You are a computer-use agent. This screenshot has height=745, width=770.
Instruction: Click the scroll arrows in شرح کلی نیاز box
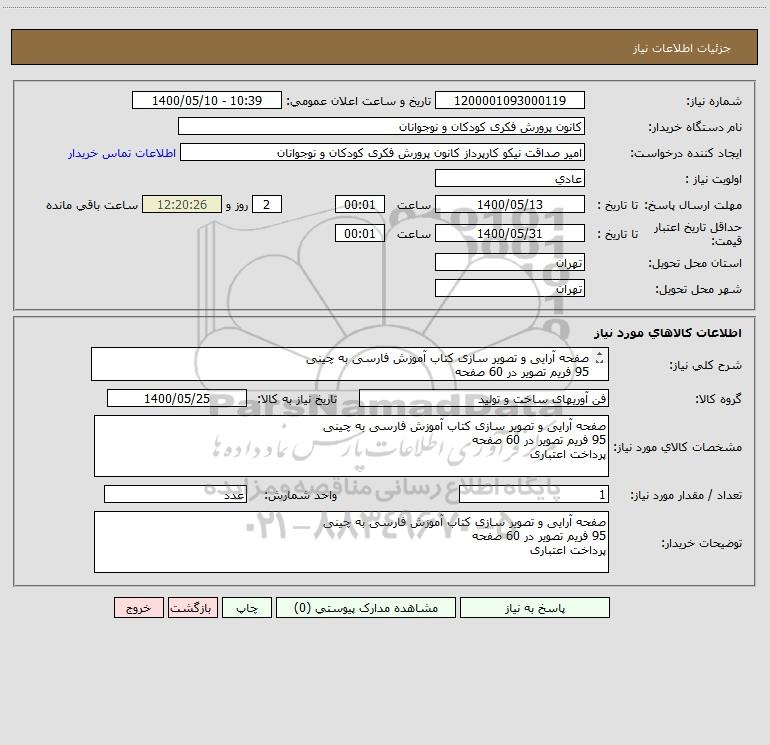click(599, 358)
